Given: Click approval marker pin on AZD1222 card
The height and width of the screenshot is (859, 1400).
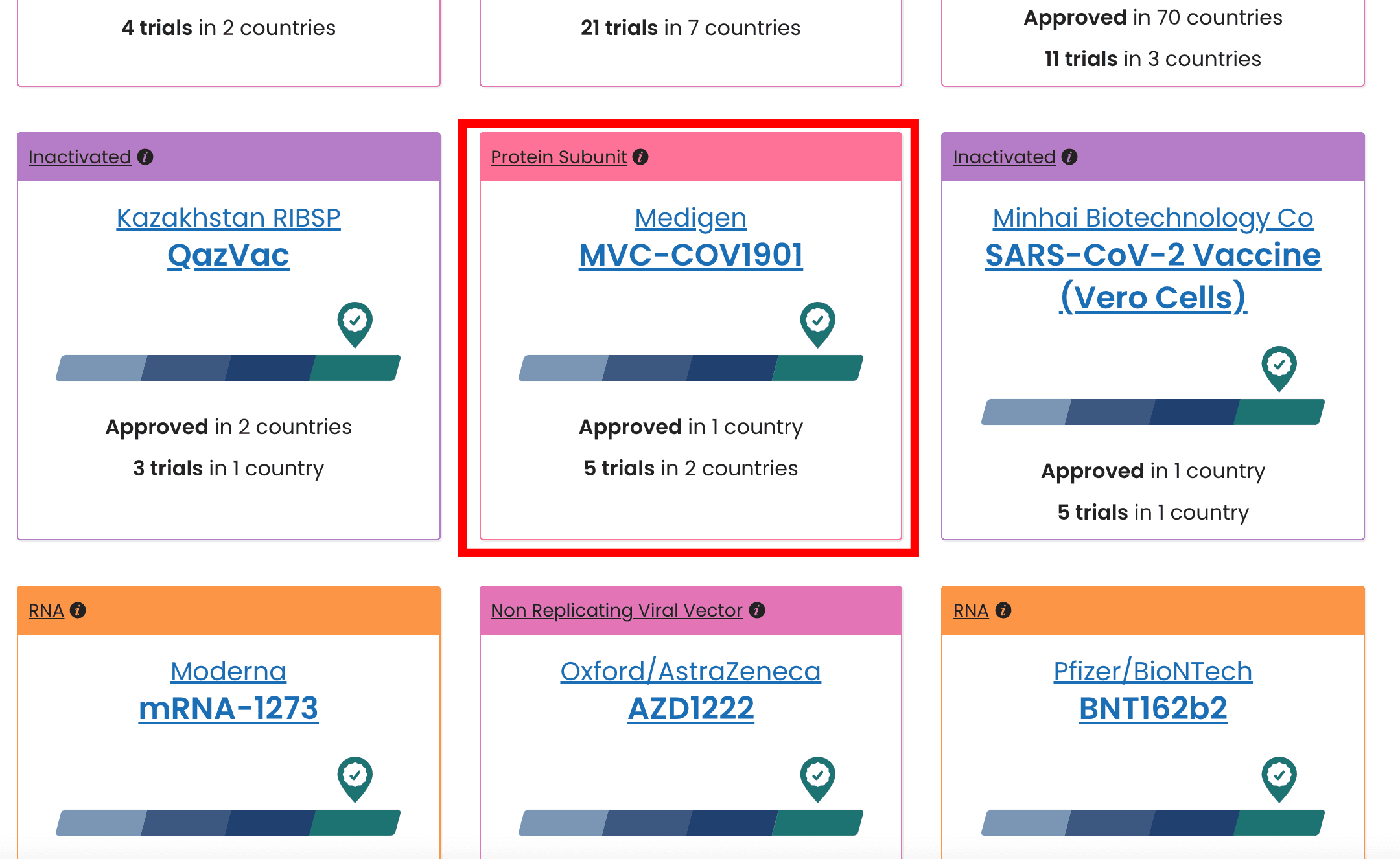Looking at the screenshot, I should (817, 779).
